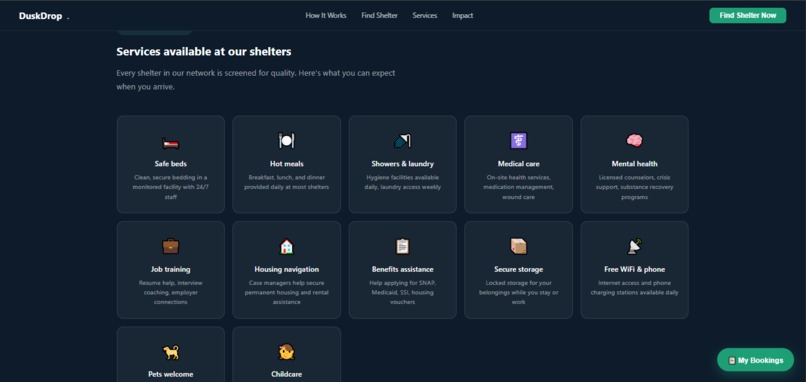This screenshot has width=806, height=382.
Task: Click description Breakfast, lunch, and dinner provided daily
Action: (x=286, y=182)
